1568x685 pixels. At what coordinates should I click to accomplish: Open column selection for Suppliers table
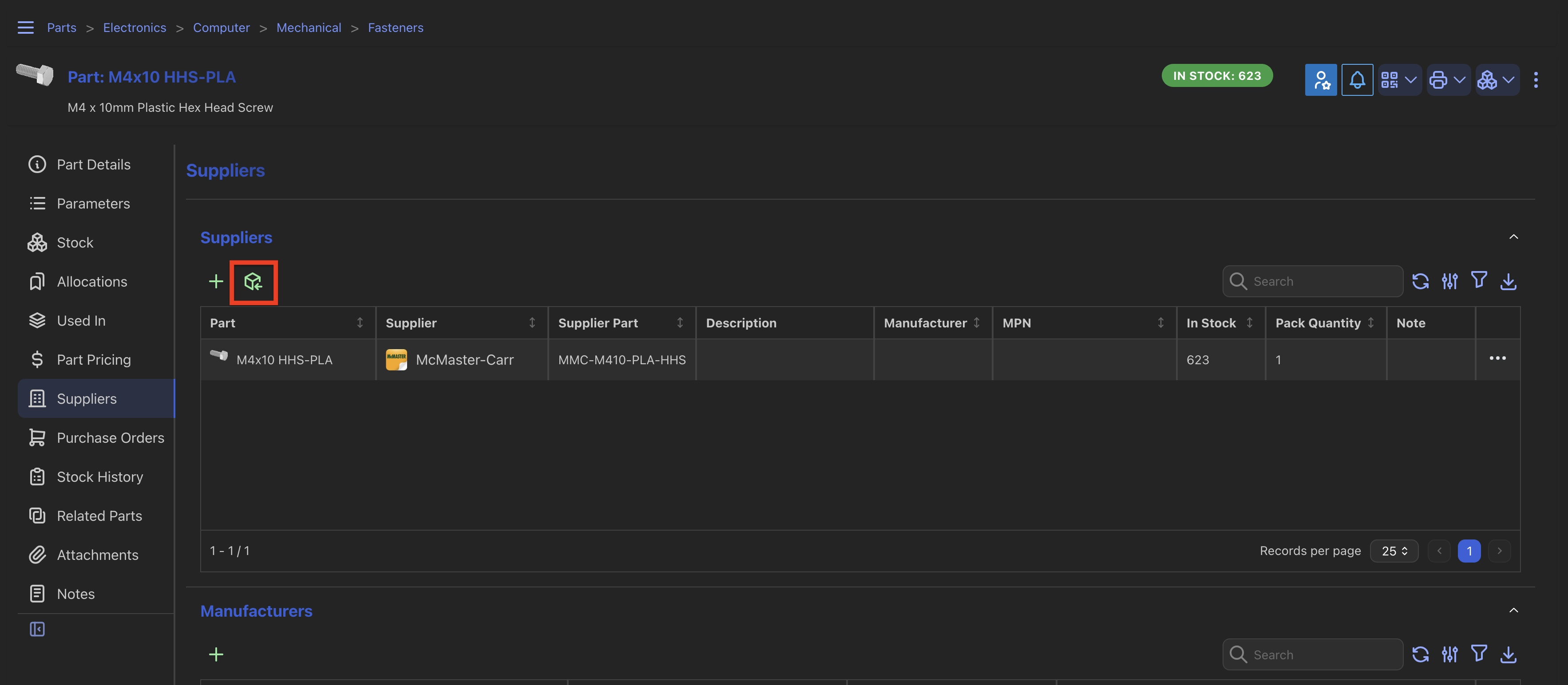point(1449,281)
